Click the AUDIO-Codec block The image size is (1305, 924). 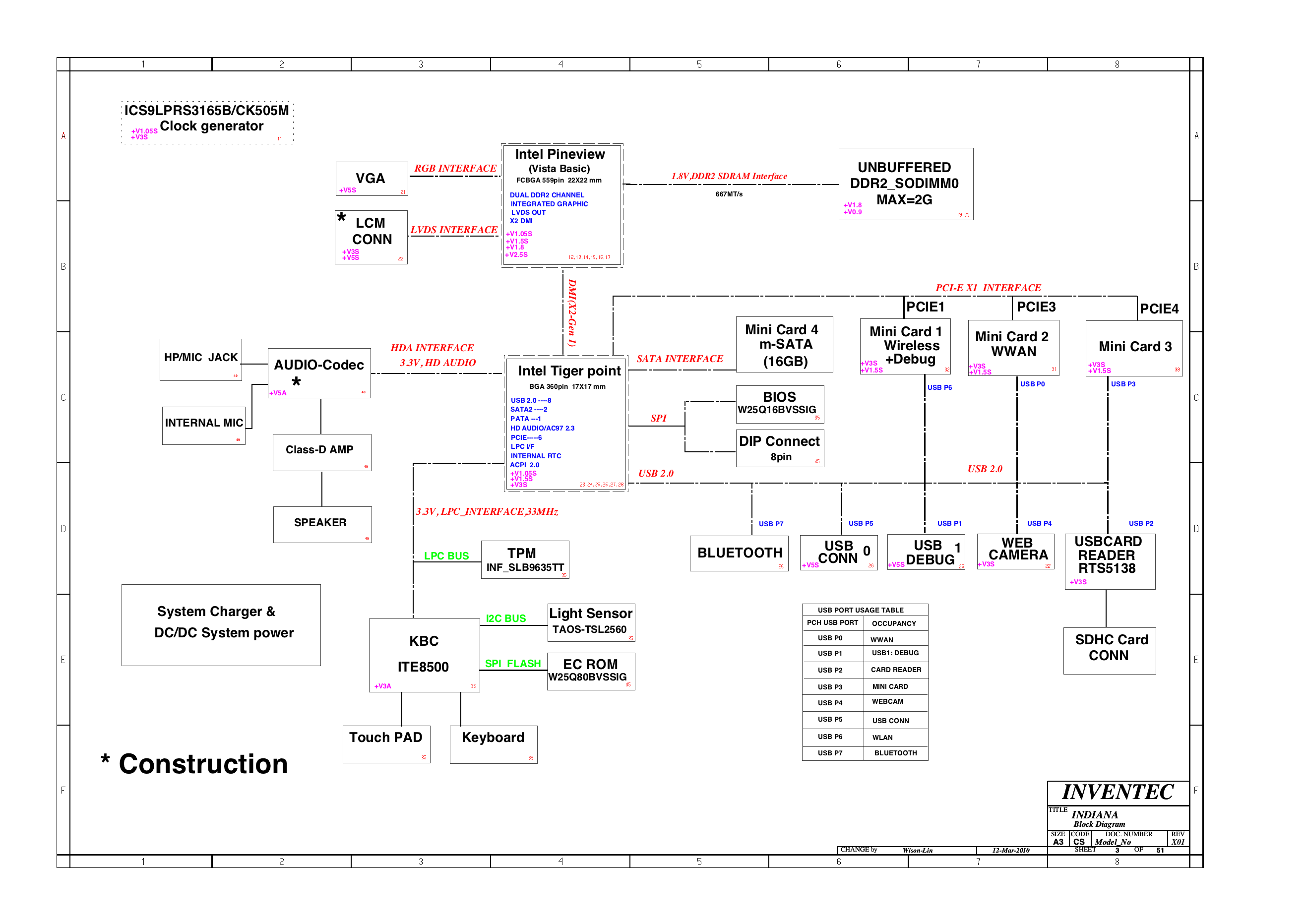click(319, 373)
